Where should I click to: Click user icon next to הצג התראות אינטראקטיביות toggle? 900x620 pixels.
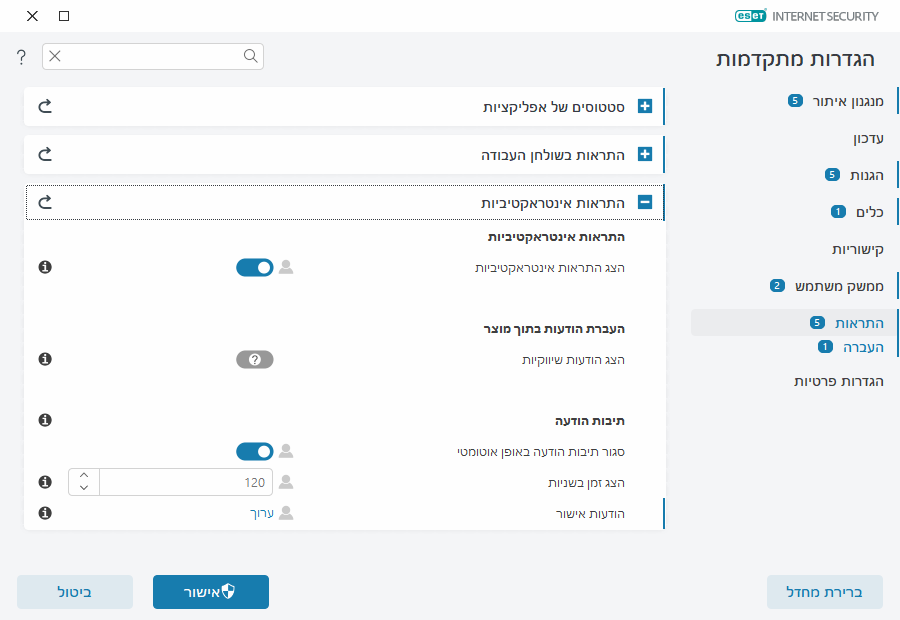click(286, 267)
